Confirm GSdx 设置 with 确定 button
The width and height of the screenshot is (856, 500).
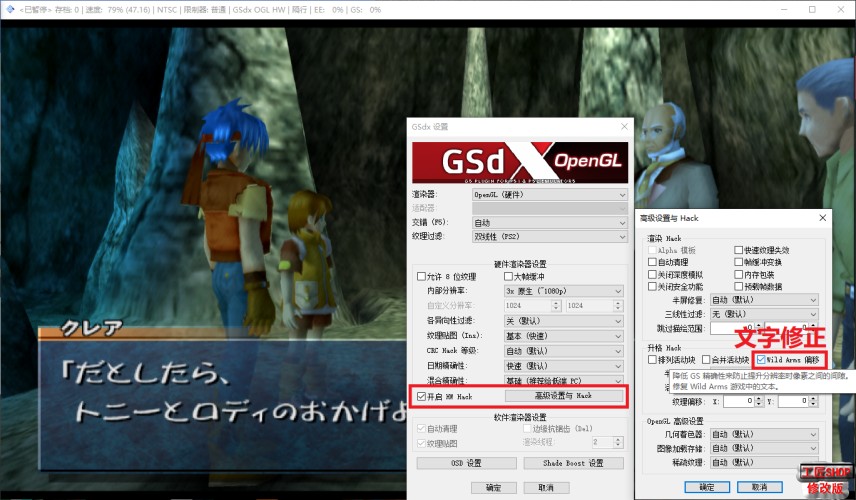[493, 487]
